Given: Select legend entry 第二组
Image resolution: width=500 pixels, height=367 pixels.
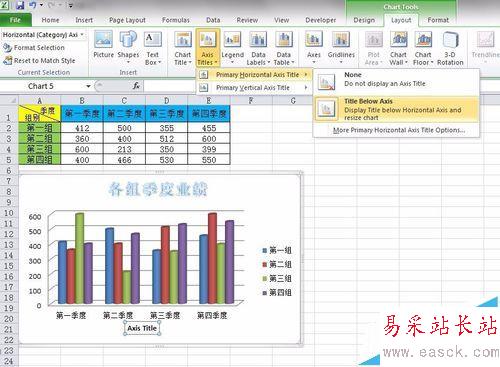Looking at the screenshot, I should coord(277,264).
